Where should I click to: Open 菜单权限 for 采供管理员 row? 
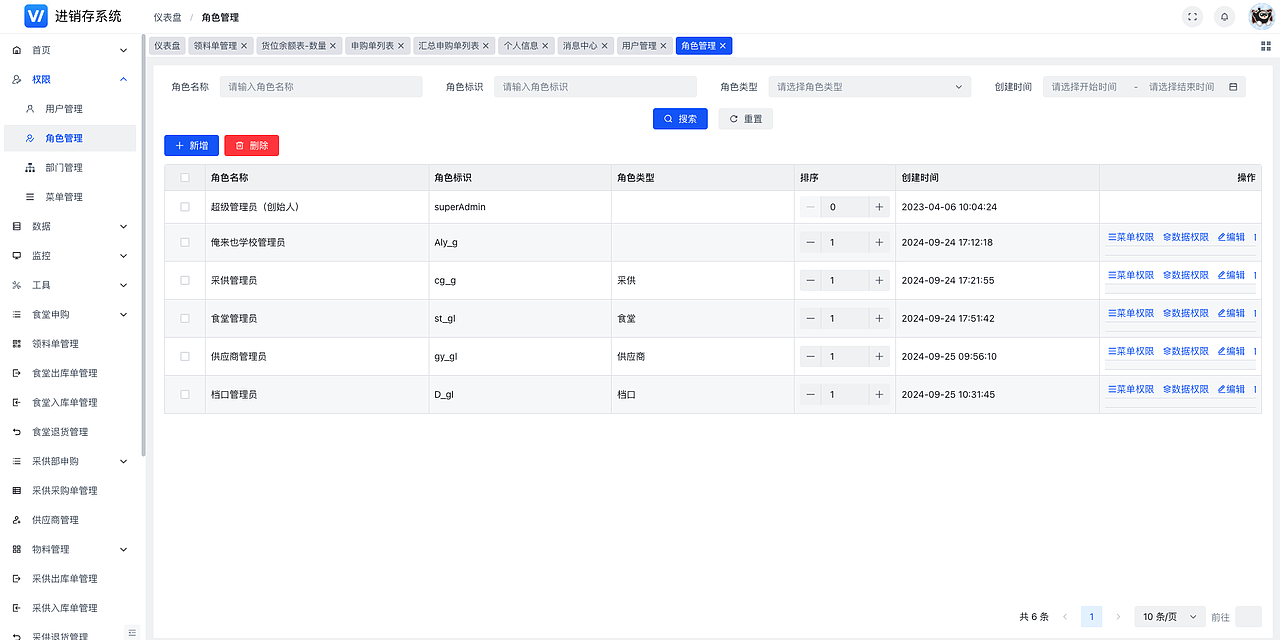[1131, 275]
